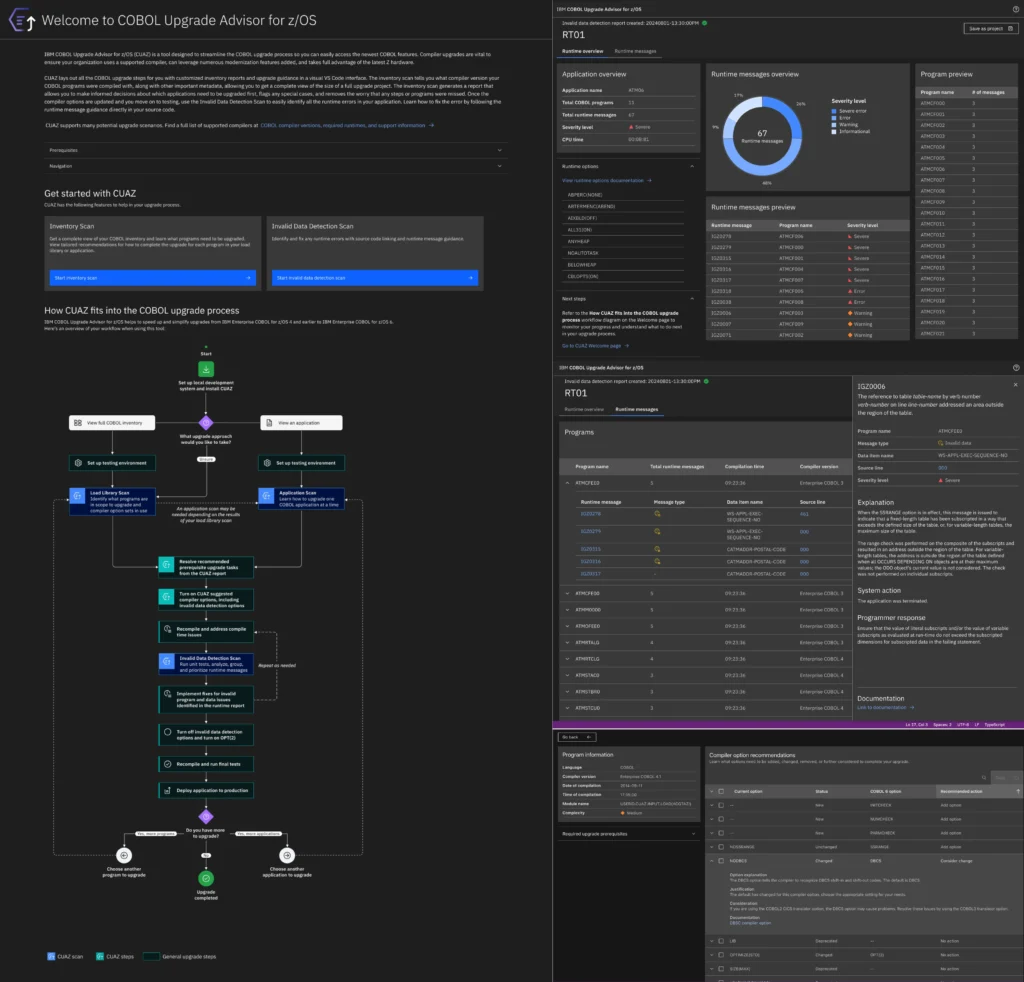The width and height of the screenshot is (1024, 982).
Task: Click message type icon in IGZ0278 row
Action: click(x=657, y=513)
